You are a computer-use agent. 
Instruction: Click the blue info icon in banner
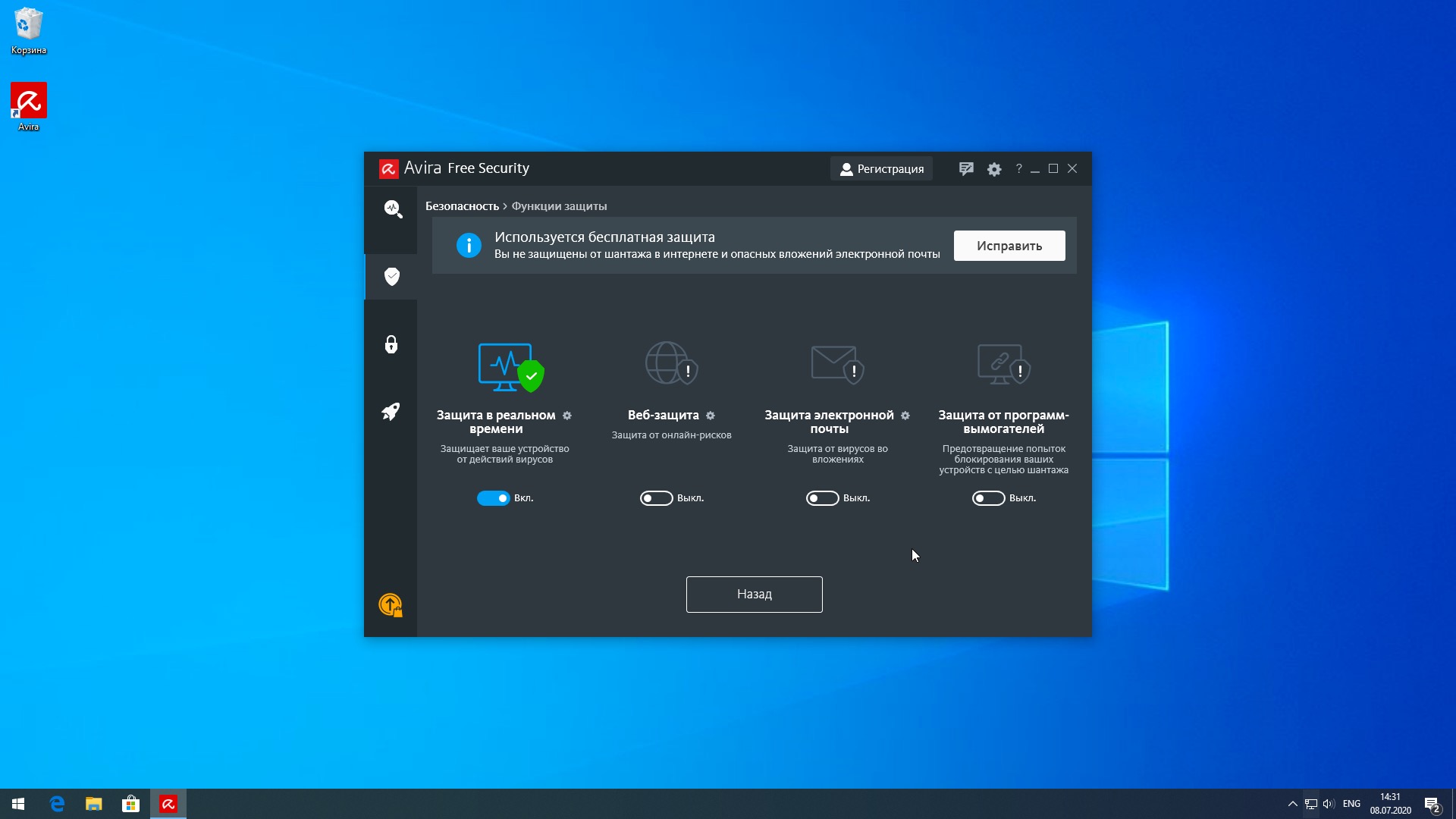click(x=469, y=245)
